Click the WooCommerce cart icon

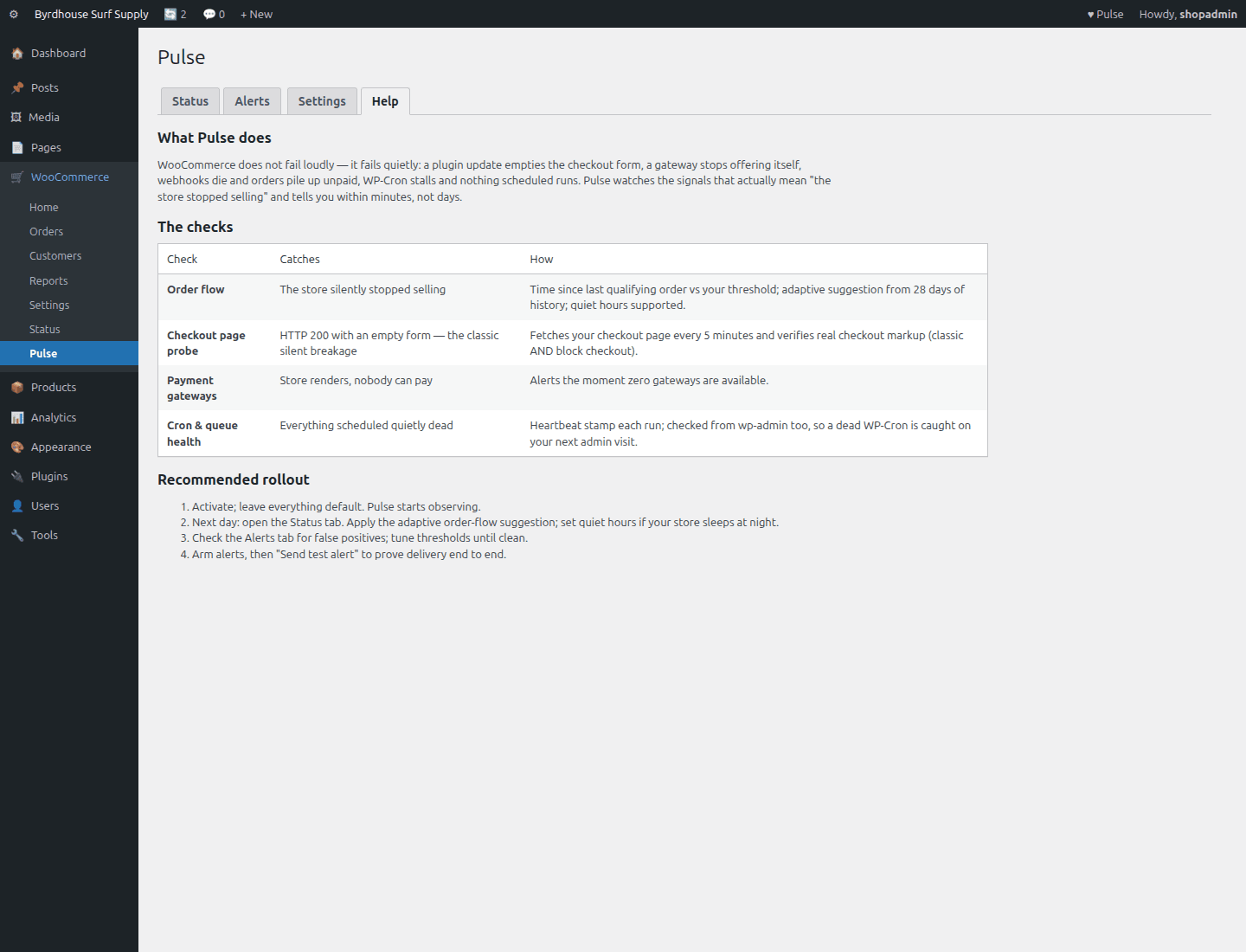[x=17, y=177]
